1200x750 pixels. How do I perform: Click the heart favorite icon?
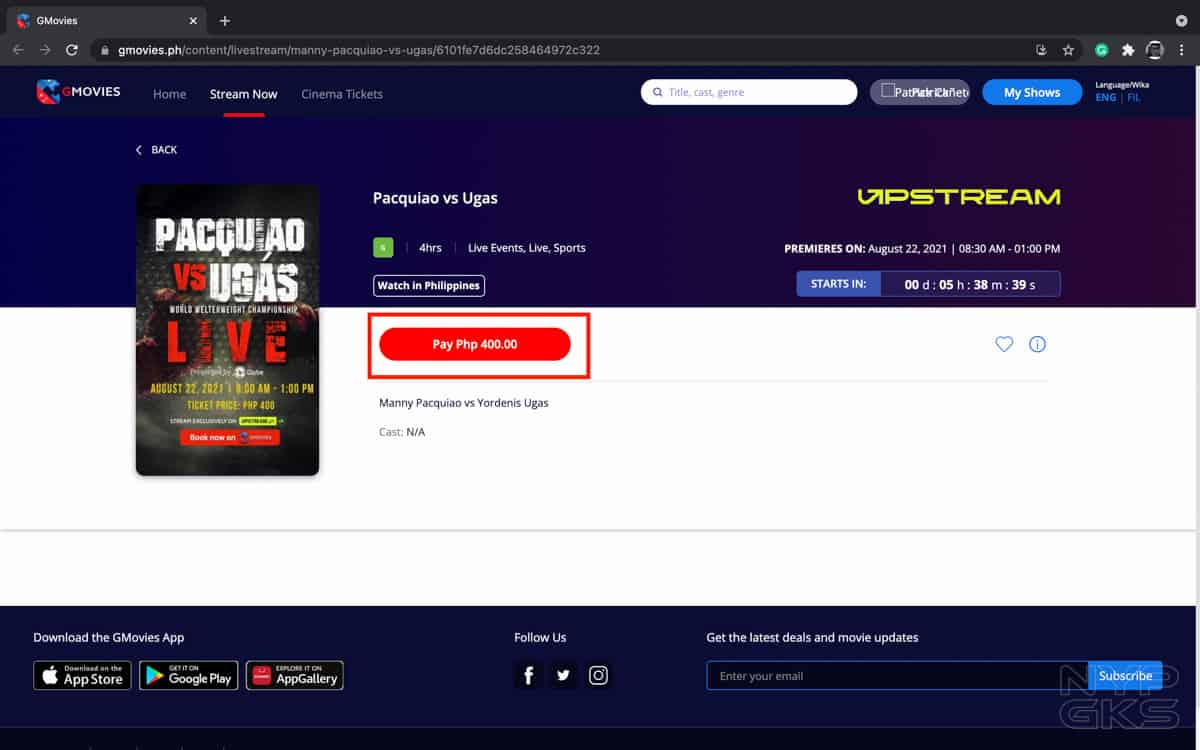point(1004,344)
